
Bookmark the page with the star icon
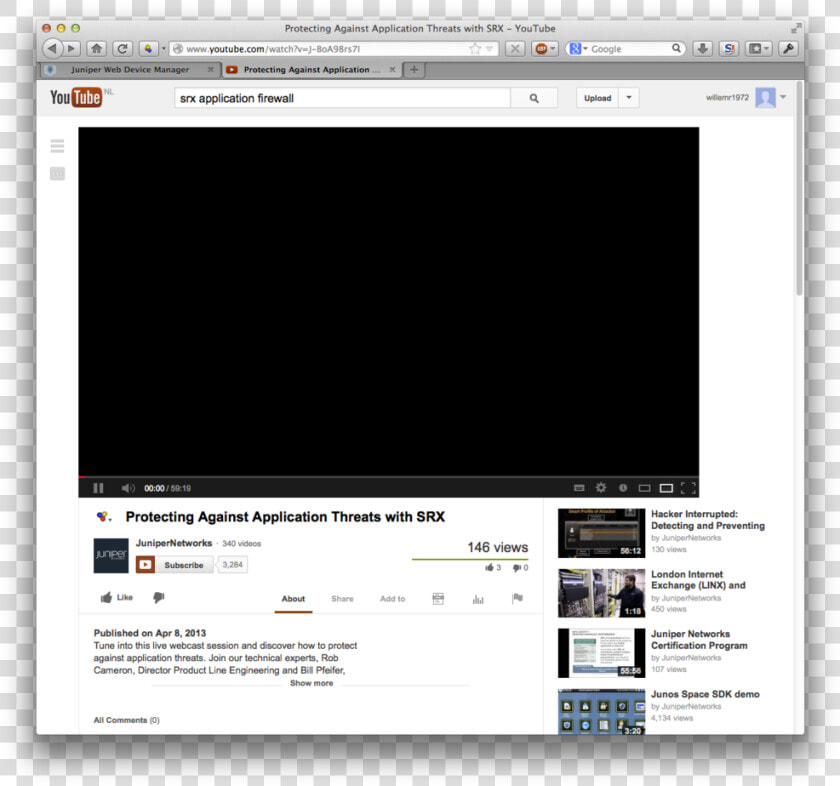(475, 49)
